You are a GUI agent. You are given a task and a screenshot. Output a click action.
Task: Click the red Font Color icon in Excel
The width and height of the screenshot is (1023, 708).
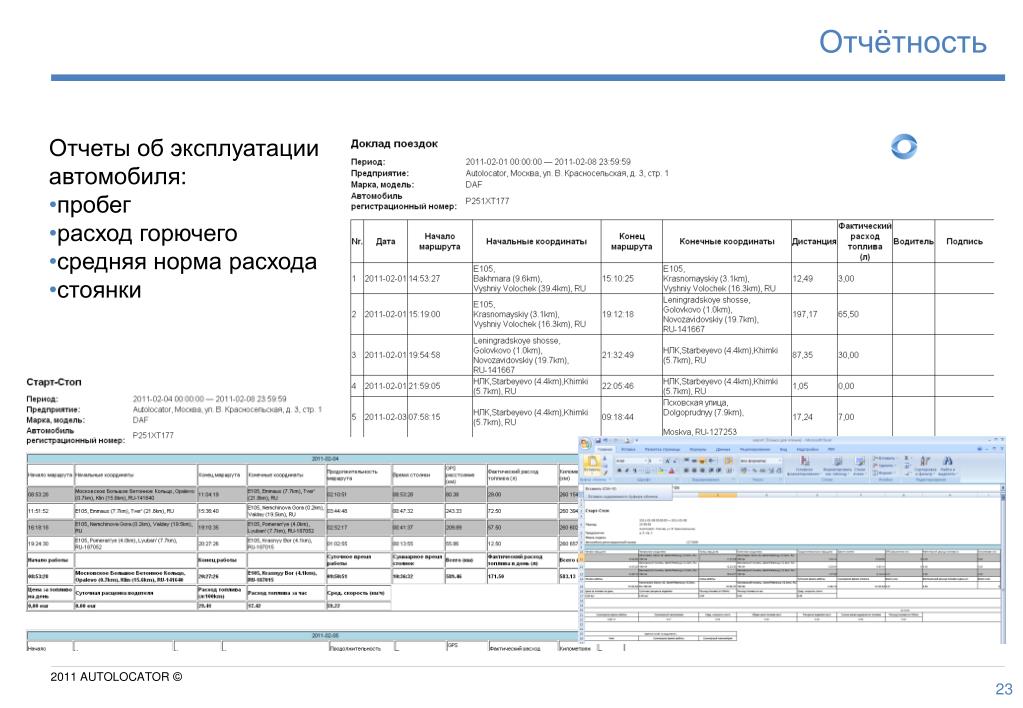671,470
